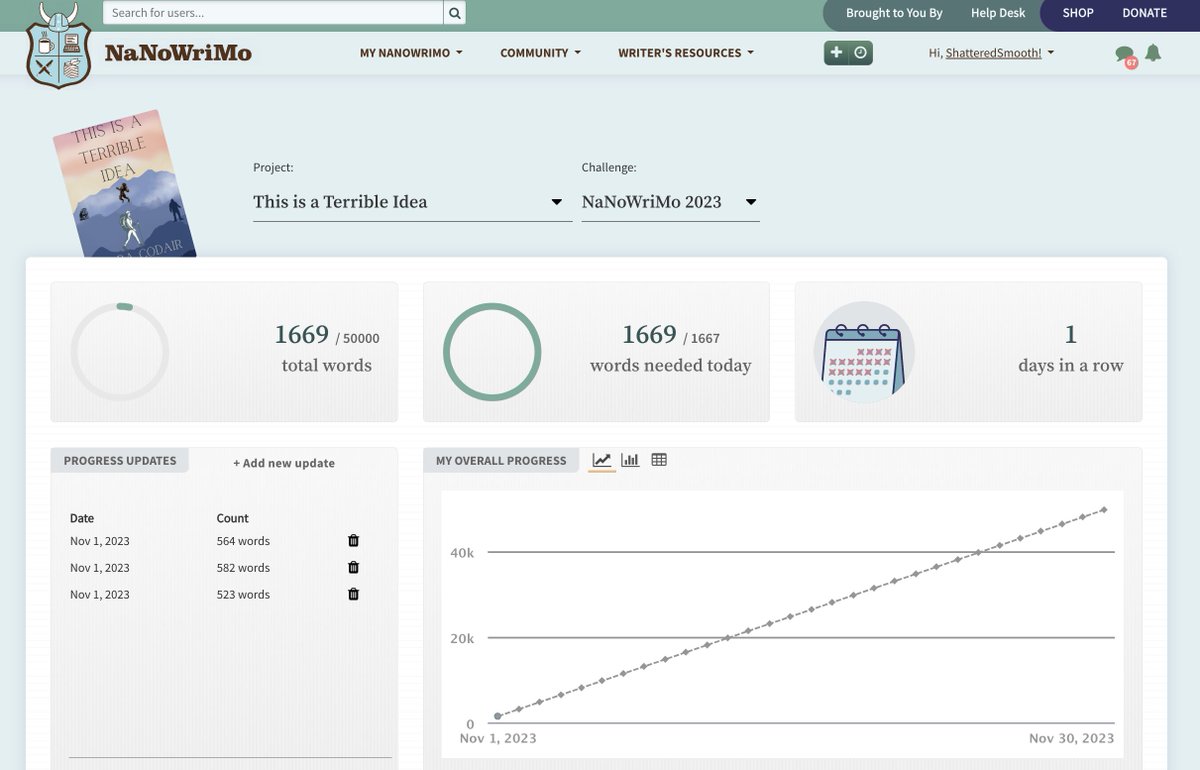Click the 'days in a row' text
Viewport: 1200px width, 770px height.
[1071, 366]
